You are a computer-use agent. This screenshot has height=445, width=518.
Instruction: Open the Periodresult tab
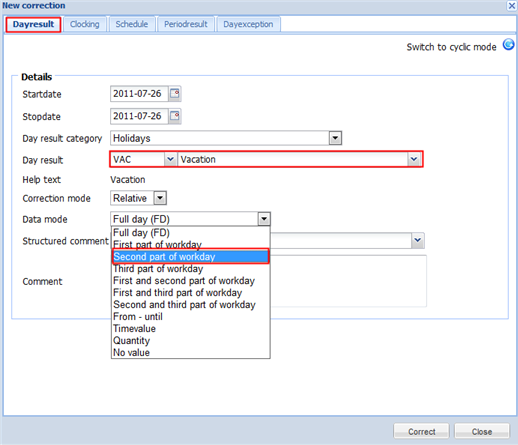coord(186,24)
